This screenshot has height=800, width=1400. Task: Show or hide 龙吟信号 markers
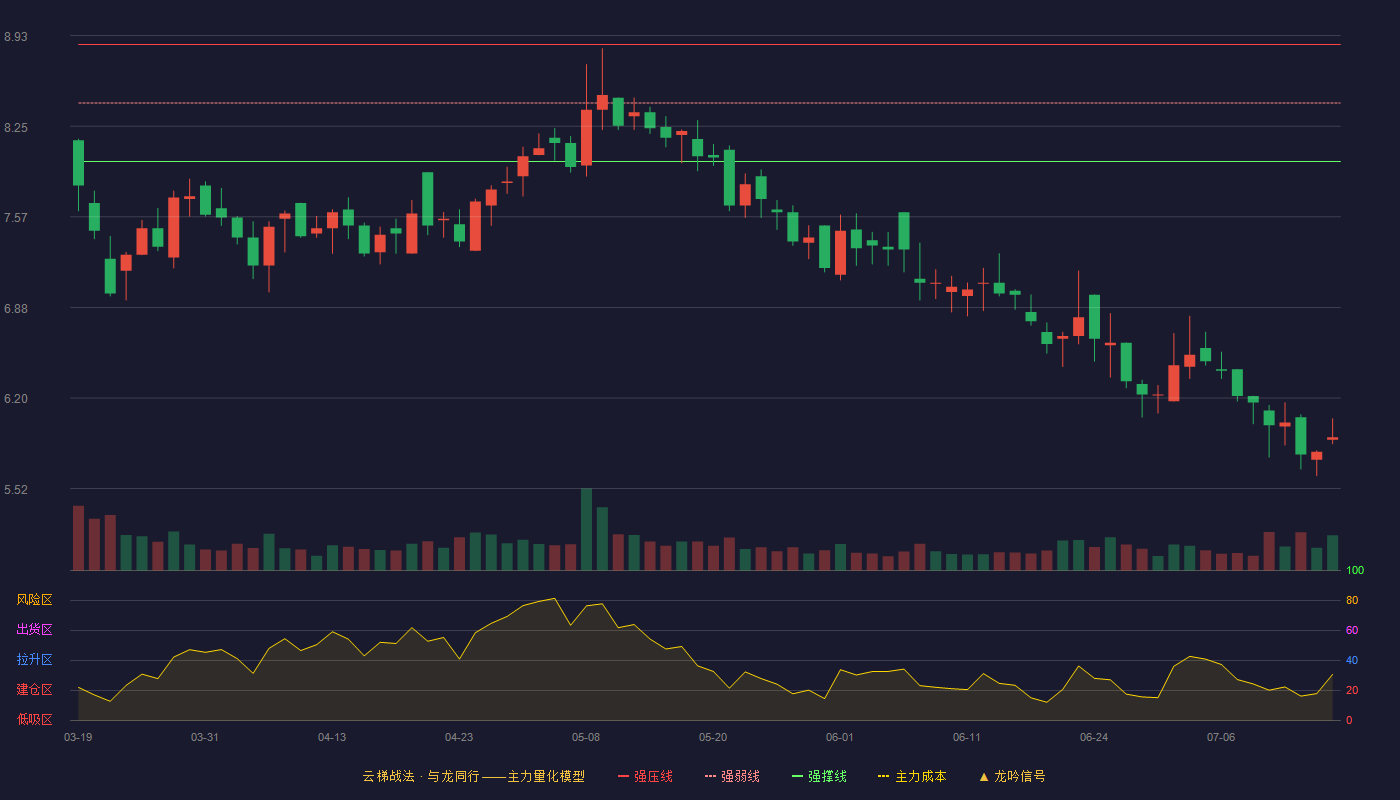tap(1012, 776)
